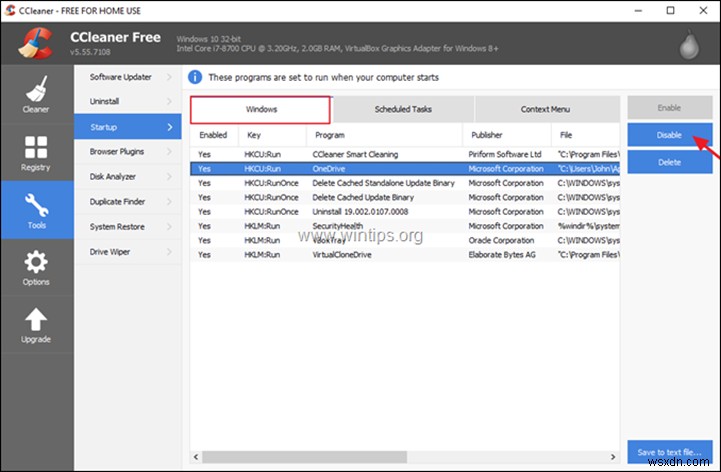The width and height of the screenshot is (721, 472).
Task: Switch to the Windows tab
Action: coord(260,109)
